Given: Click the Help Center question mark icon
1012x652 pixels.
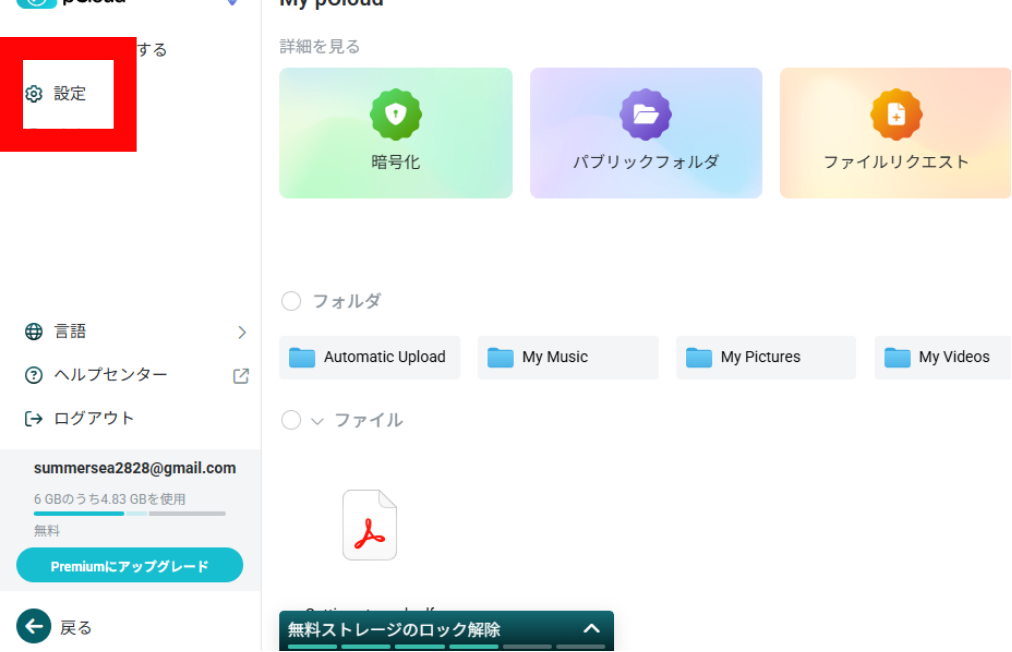Looking at the screenshot, I should pyautogui.click(x=34, y=376).
